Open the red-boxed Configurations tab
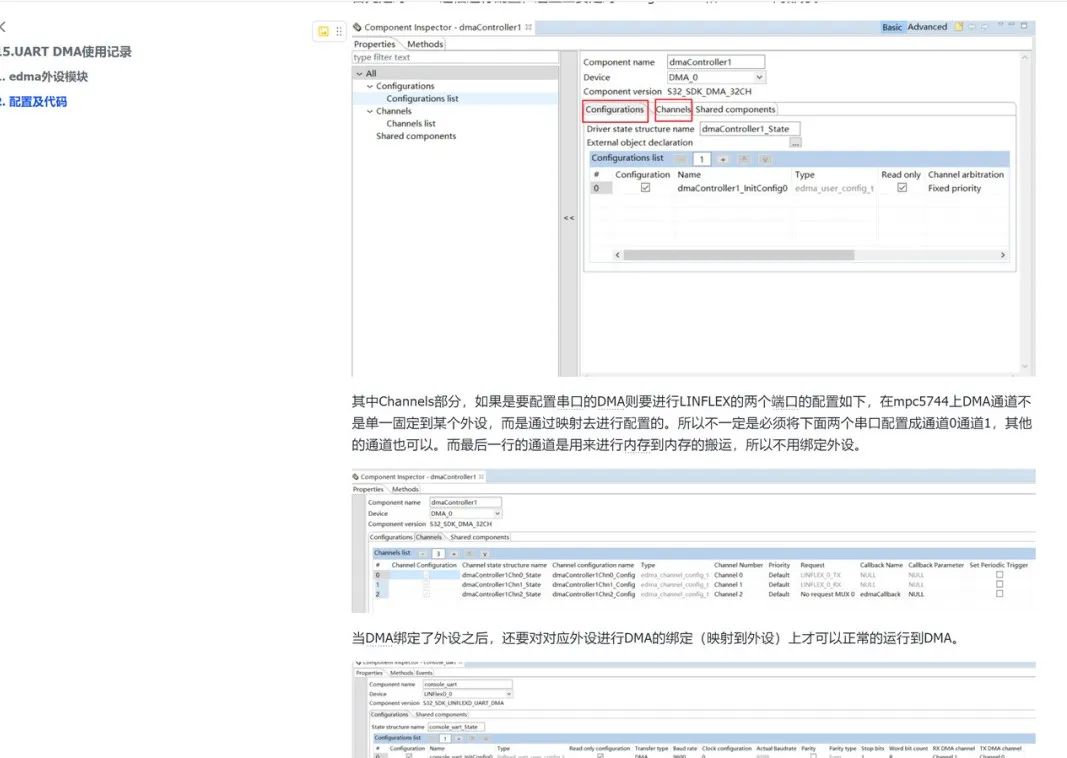 (x=614, y=110)
